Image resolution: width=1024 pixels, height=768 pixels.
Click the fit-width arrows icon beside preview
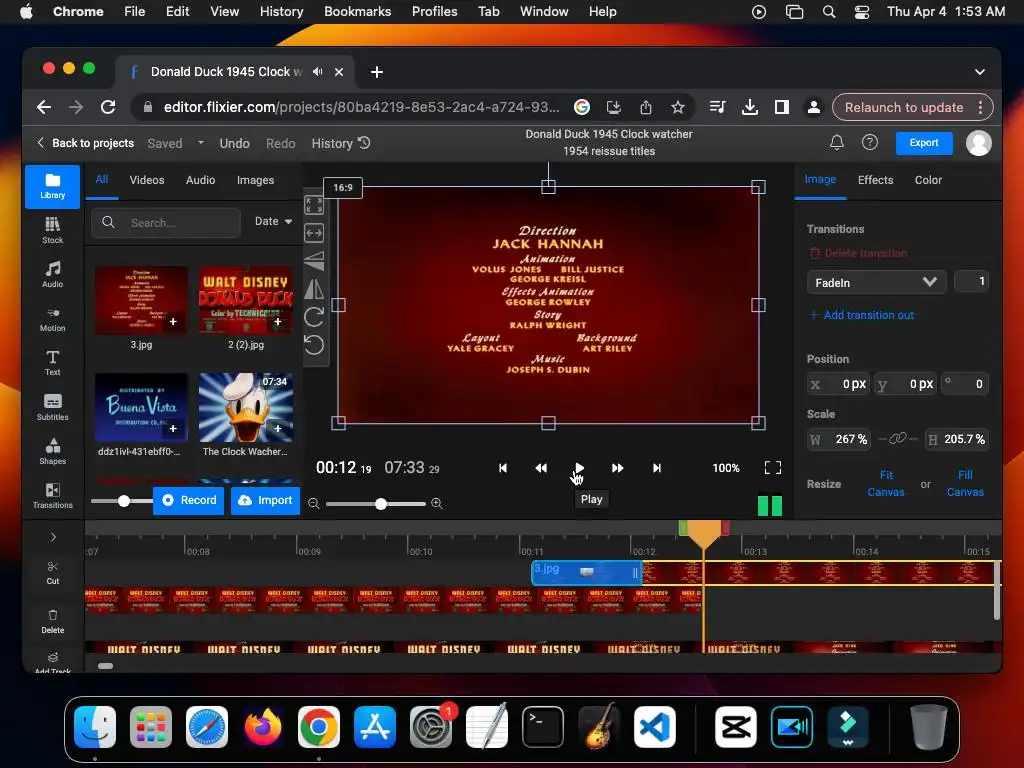(x=314, y=232)
